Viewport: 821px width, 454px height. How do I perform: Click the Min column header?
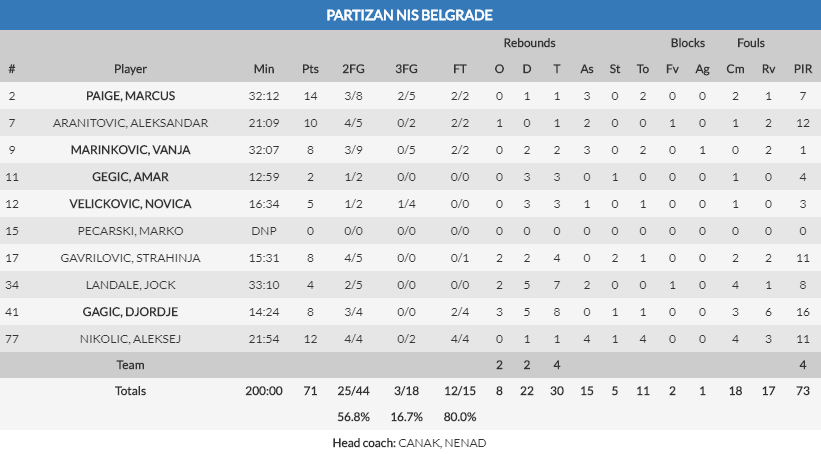[264, 69]
